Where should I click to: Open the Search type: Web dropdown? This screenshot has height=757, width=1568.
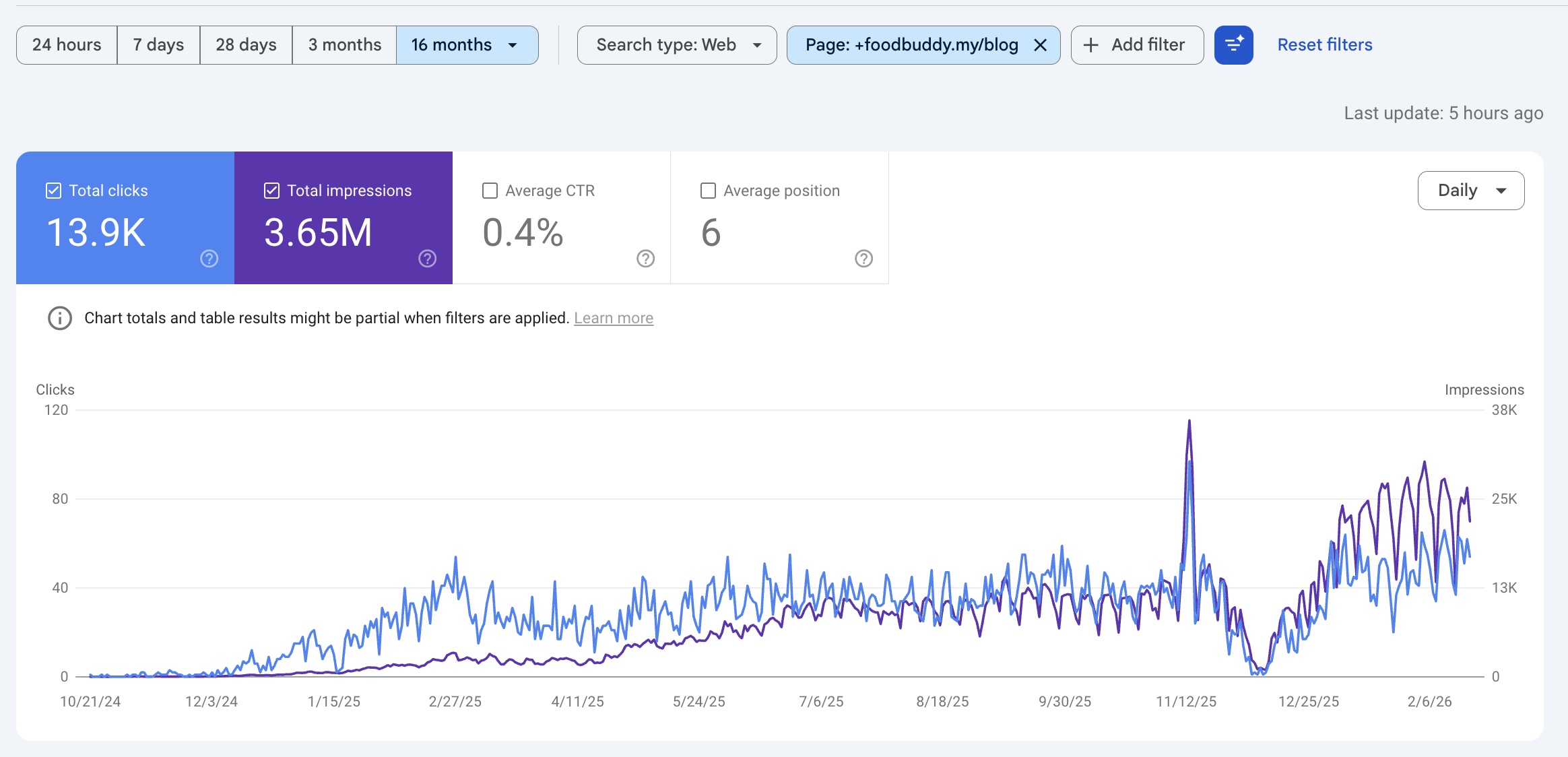click(677, 45)
